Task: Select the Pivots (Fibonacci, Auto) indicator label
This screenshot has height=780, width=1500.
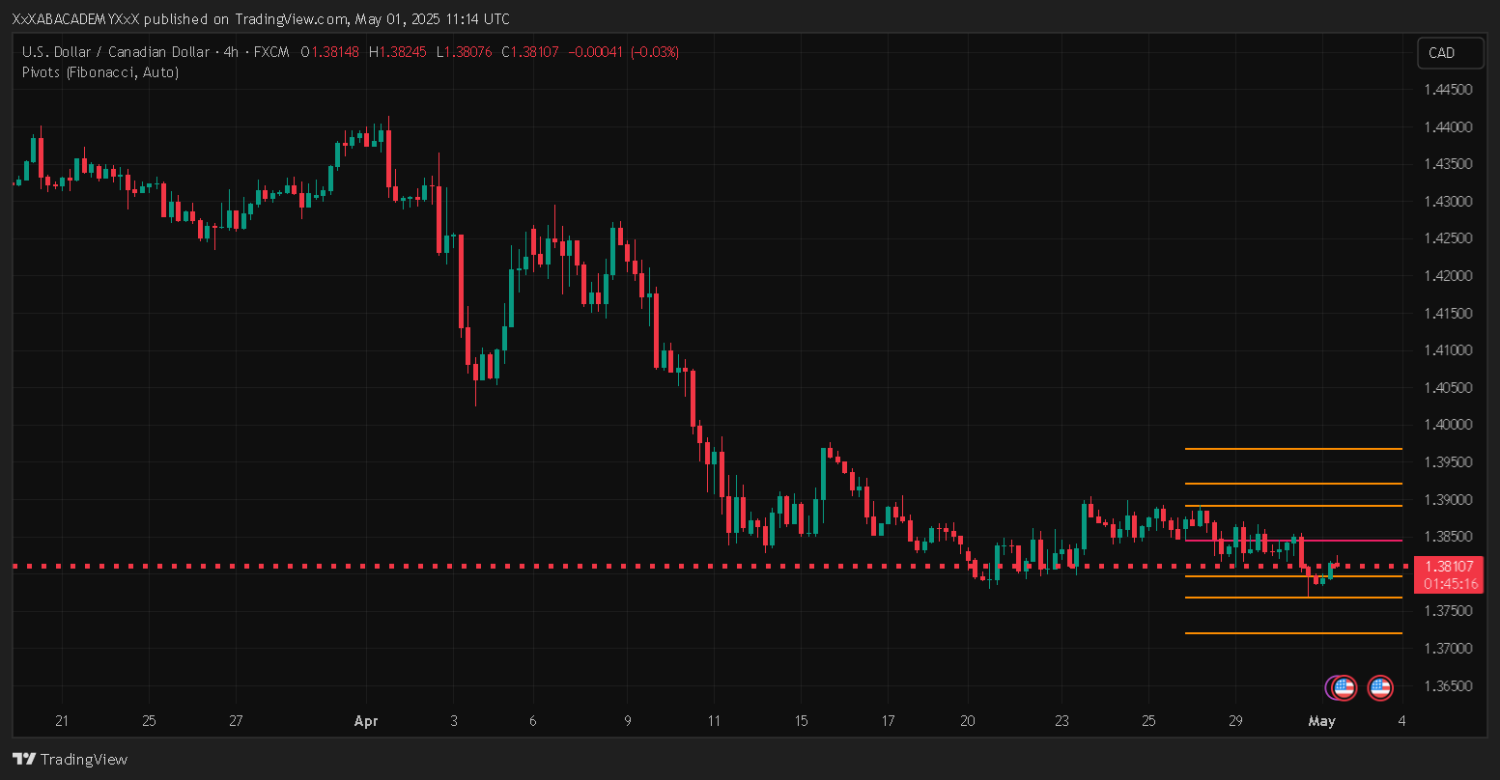Action: 100,72
